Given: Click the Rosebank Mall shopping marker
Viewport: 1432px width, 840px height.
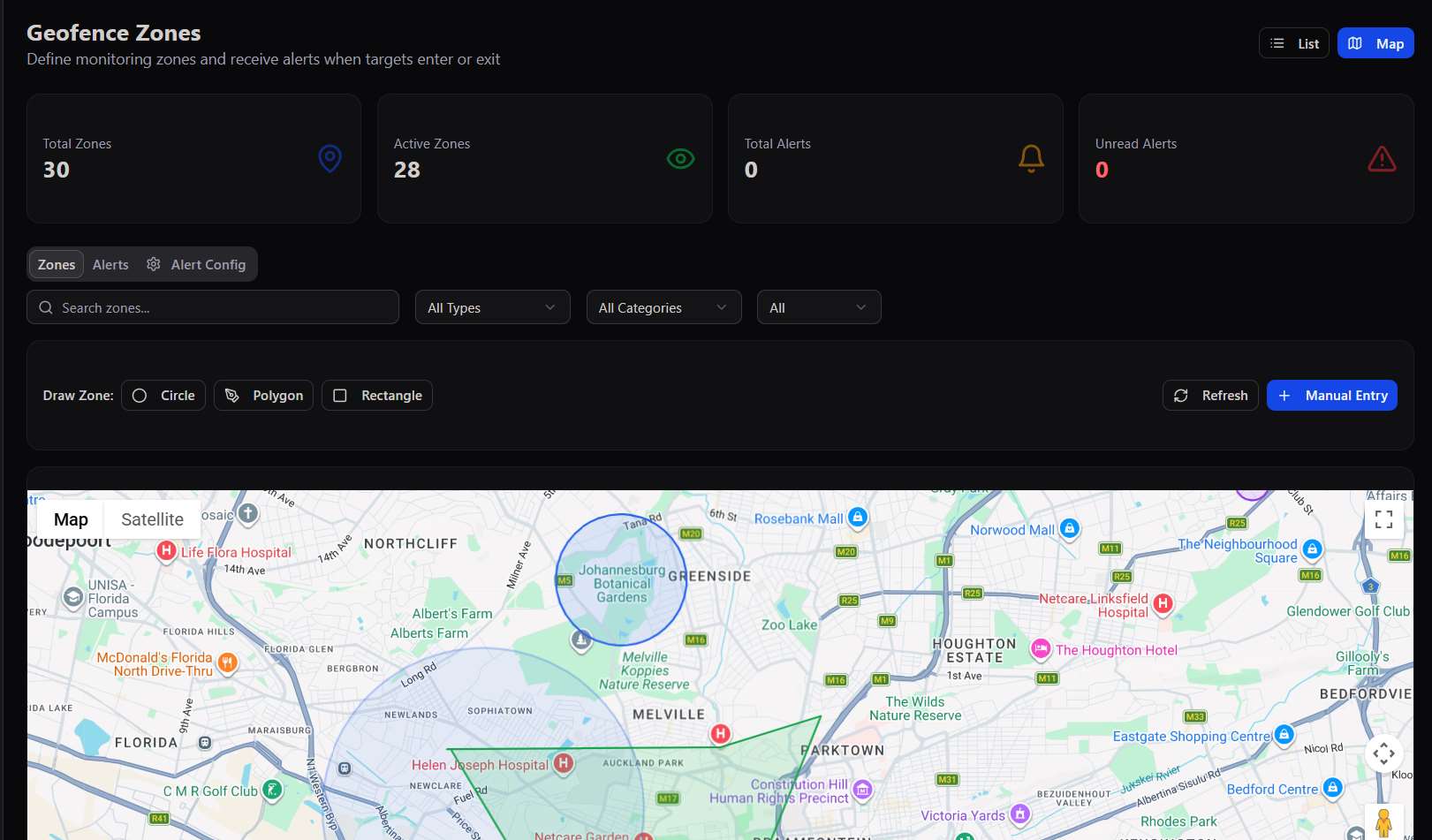Looking at the screenshot, I should coord(857,518).
